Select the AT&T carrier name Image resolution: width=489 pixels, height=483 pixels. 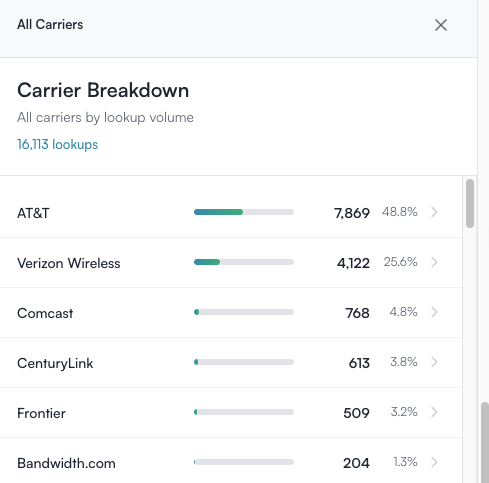coord(33,213)
